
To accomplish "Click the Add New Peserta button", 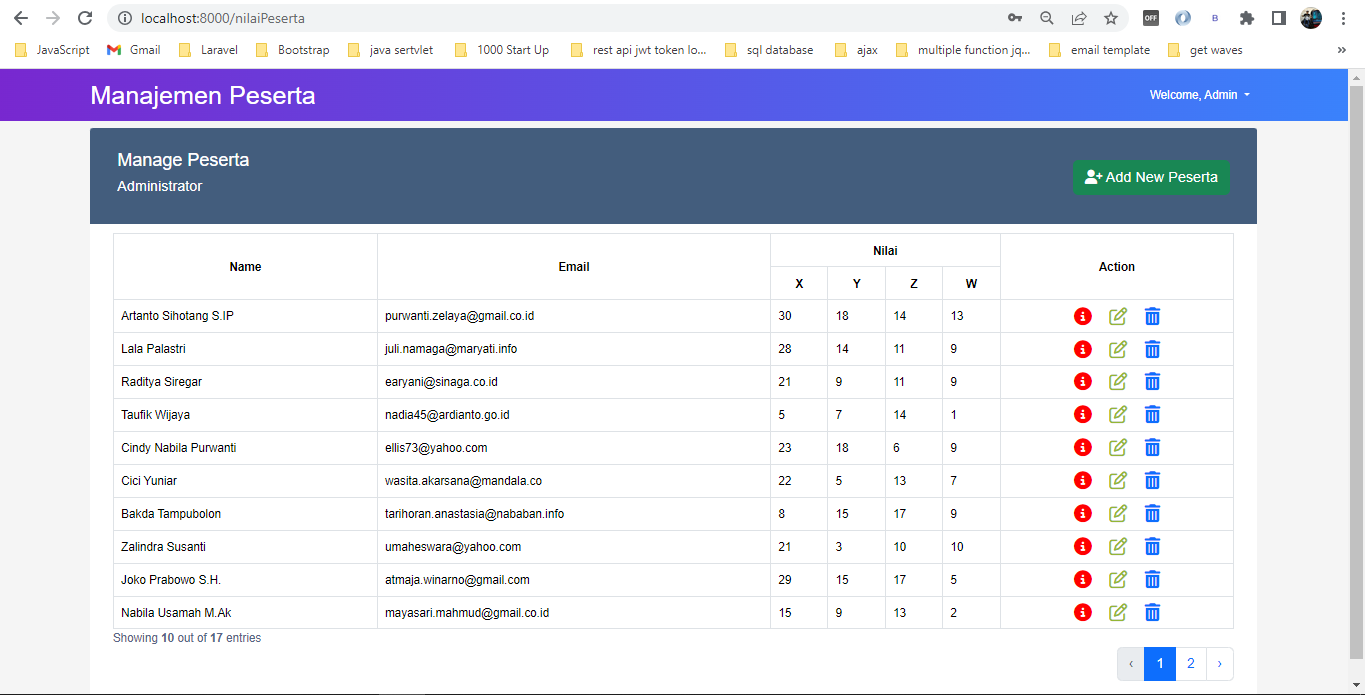I will point(1151,177).
